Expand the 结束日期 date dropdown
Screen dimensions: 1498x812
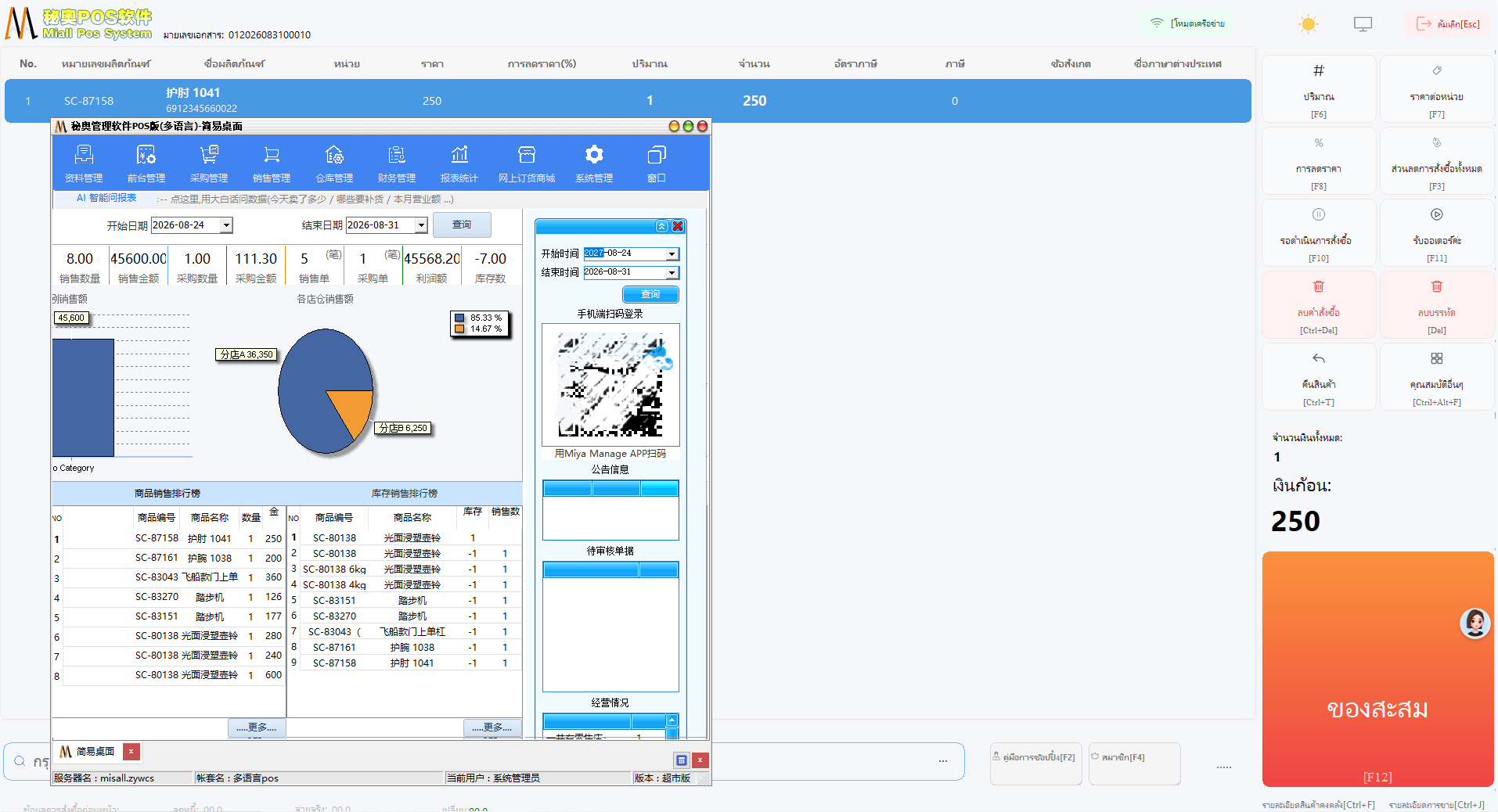click(x=421, y=225)
